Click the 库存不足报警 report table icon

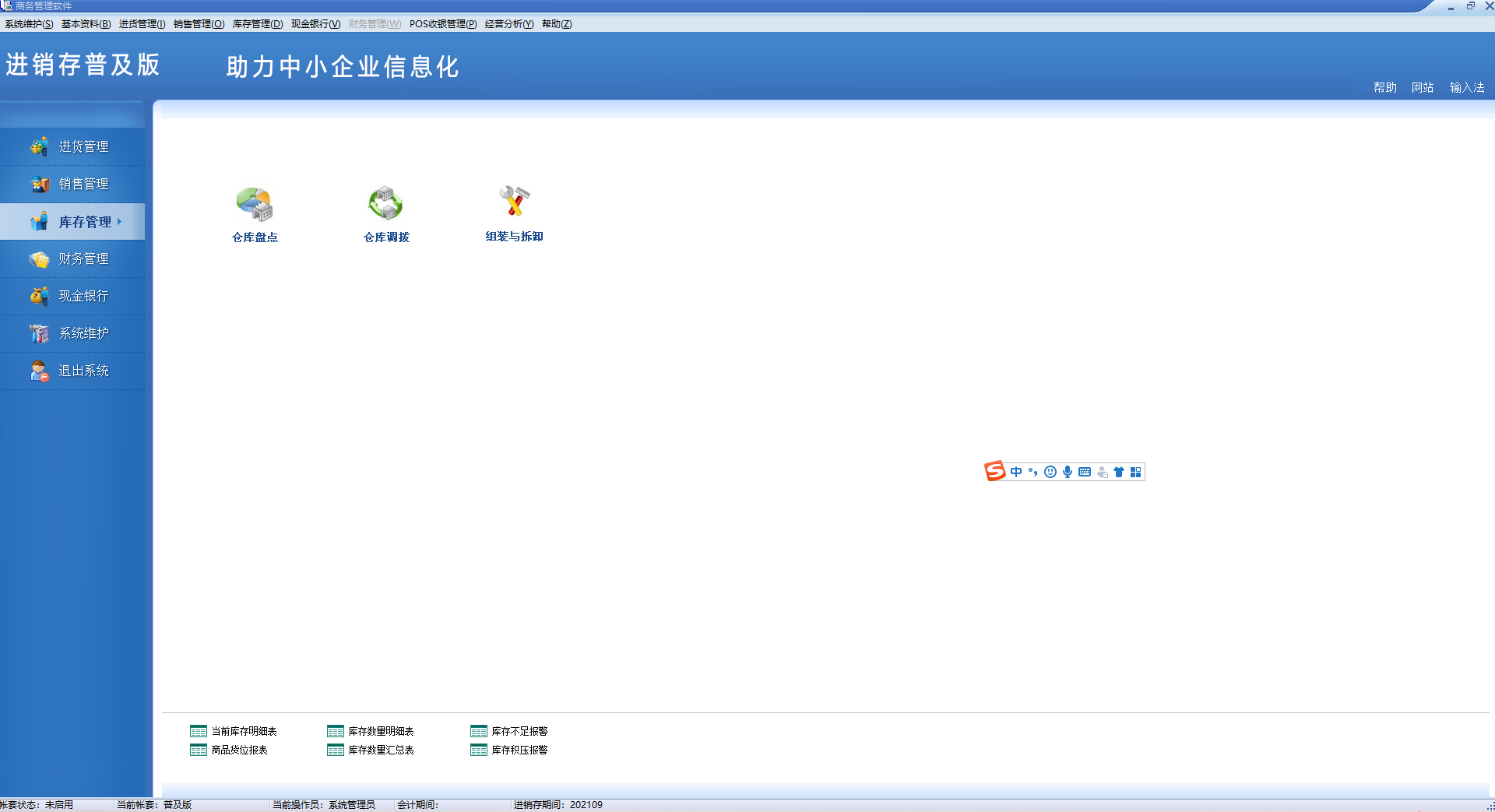point(479,732)
